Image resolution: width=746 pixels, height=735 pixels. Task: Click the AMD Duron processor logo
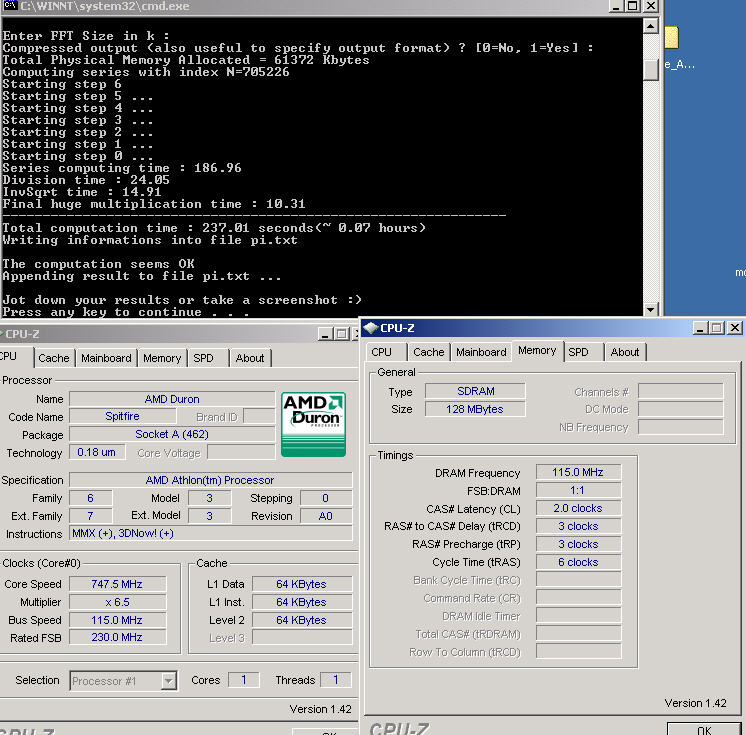coord(313,424)
